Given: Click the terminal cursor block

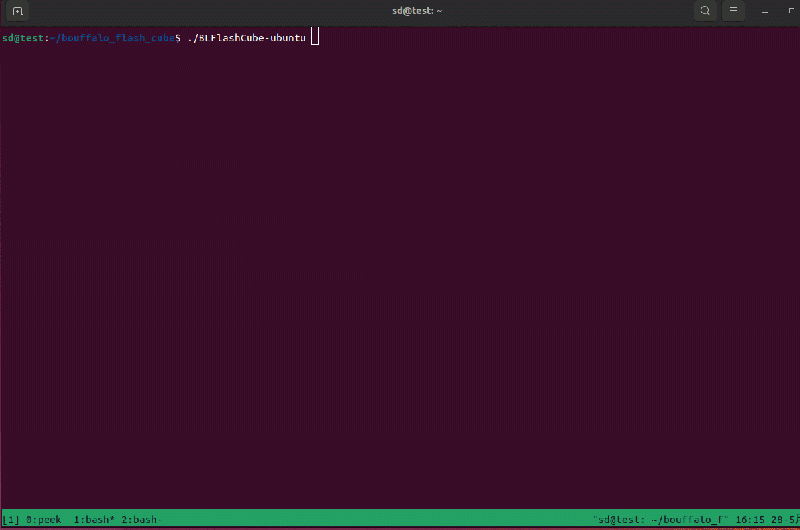Looking at the screenshot, I should (x=315, y=37).
